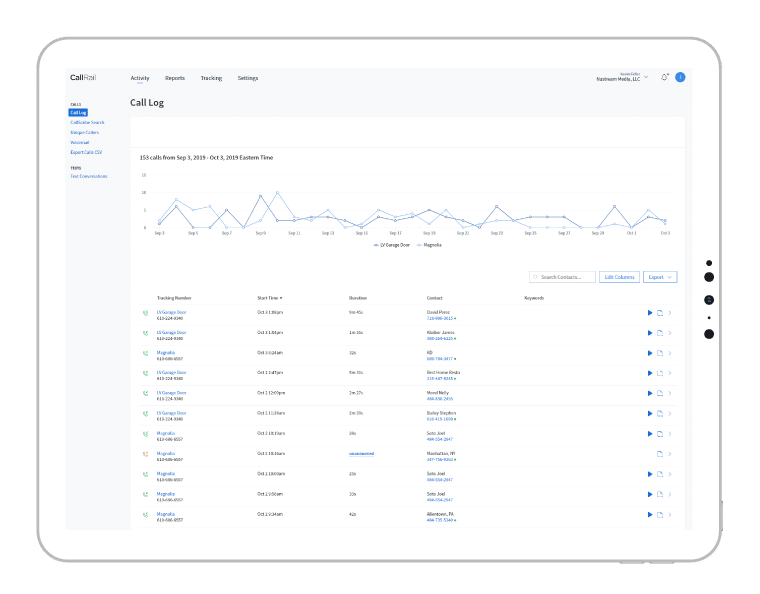Open Voicemail in sidebar
This screenshot has width=760, height=594.
pyautogui.click(x=79, y=142)
